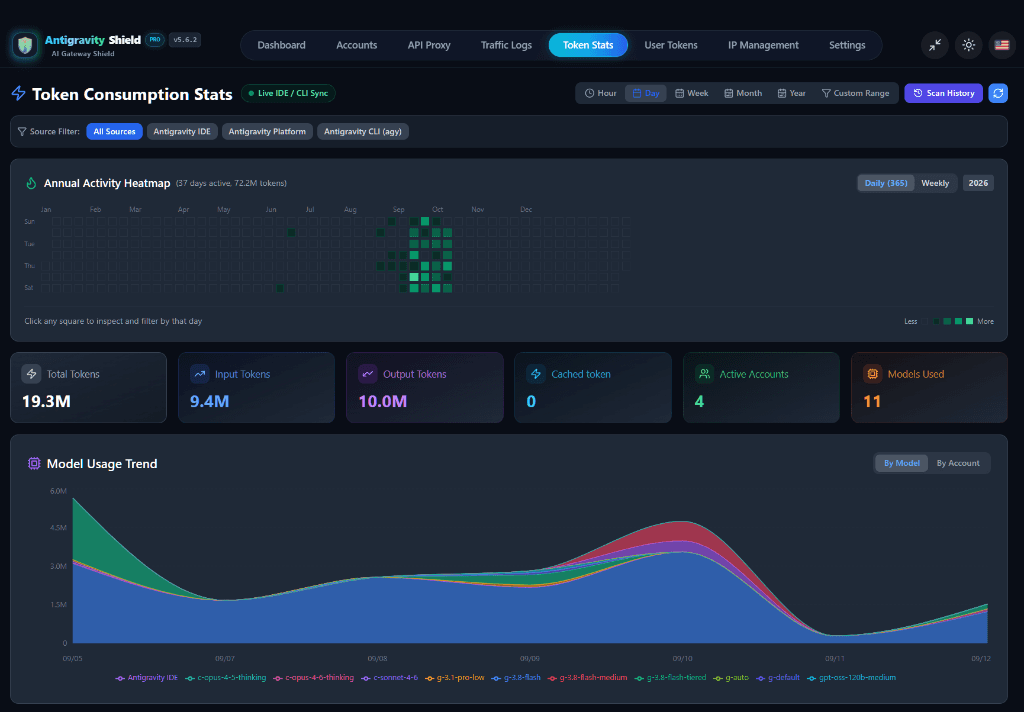Show trend By Model
The height and width of the screenshot is (712, 1024).
click(901, 463)
